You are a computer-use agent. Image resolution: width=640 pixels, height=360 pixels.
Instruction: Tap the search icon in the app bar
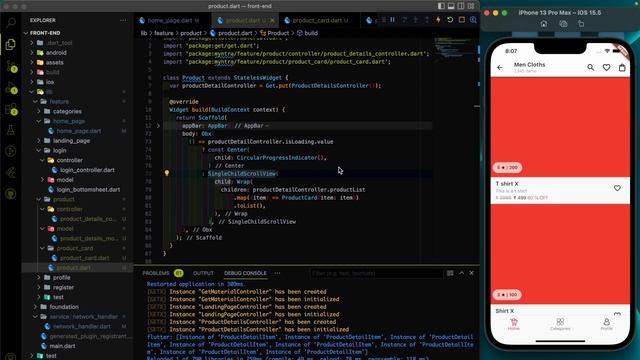(591, 67)
